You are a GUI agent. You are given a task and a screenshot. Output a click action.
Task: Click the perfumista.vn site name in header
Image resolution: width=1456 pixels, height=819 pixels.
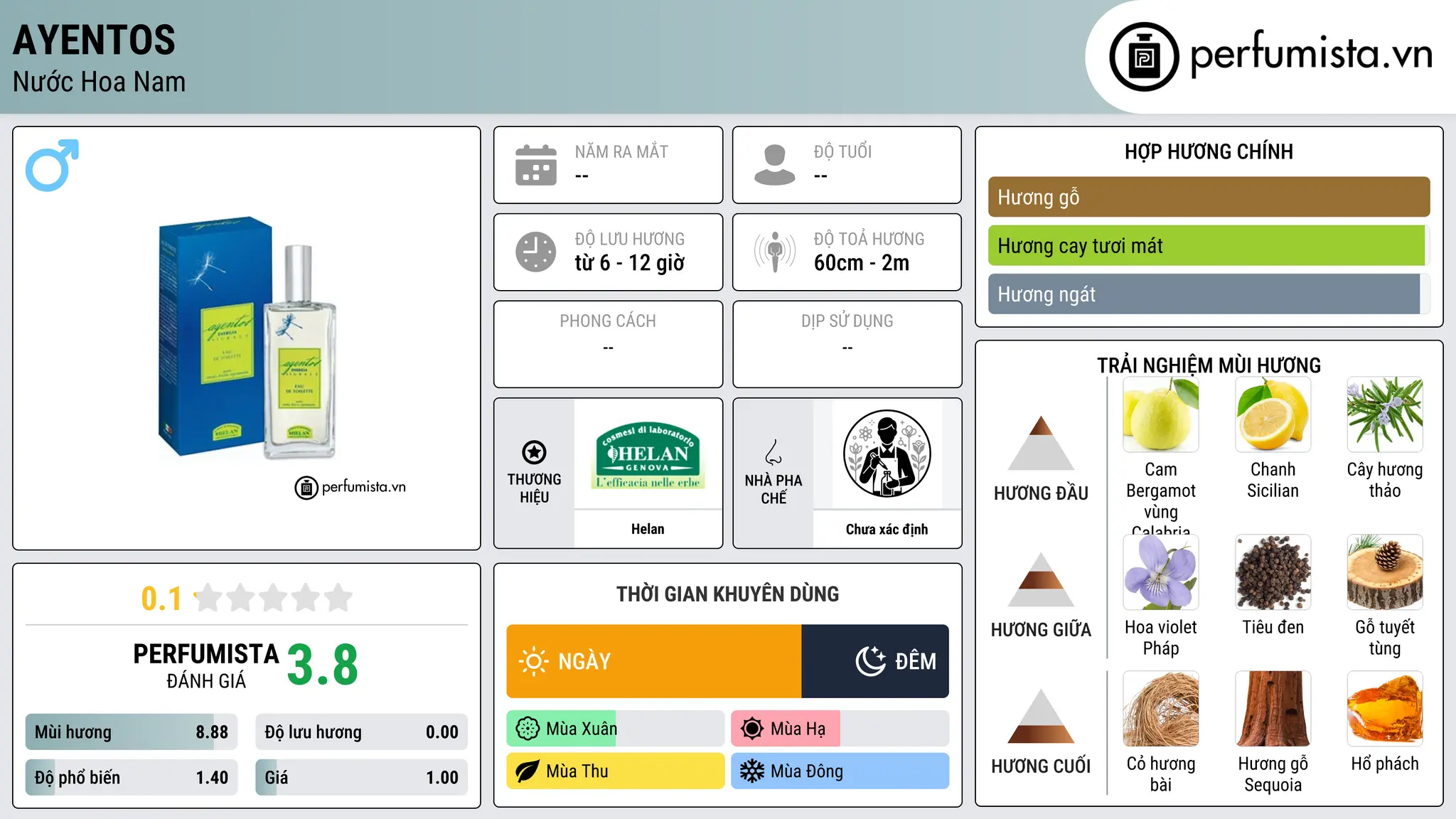coord(1311,55)
